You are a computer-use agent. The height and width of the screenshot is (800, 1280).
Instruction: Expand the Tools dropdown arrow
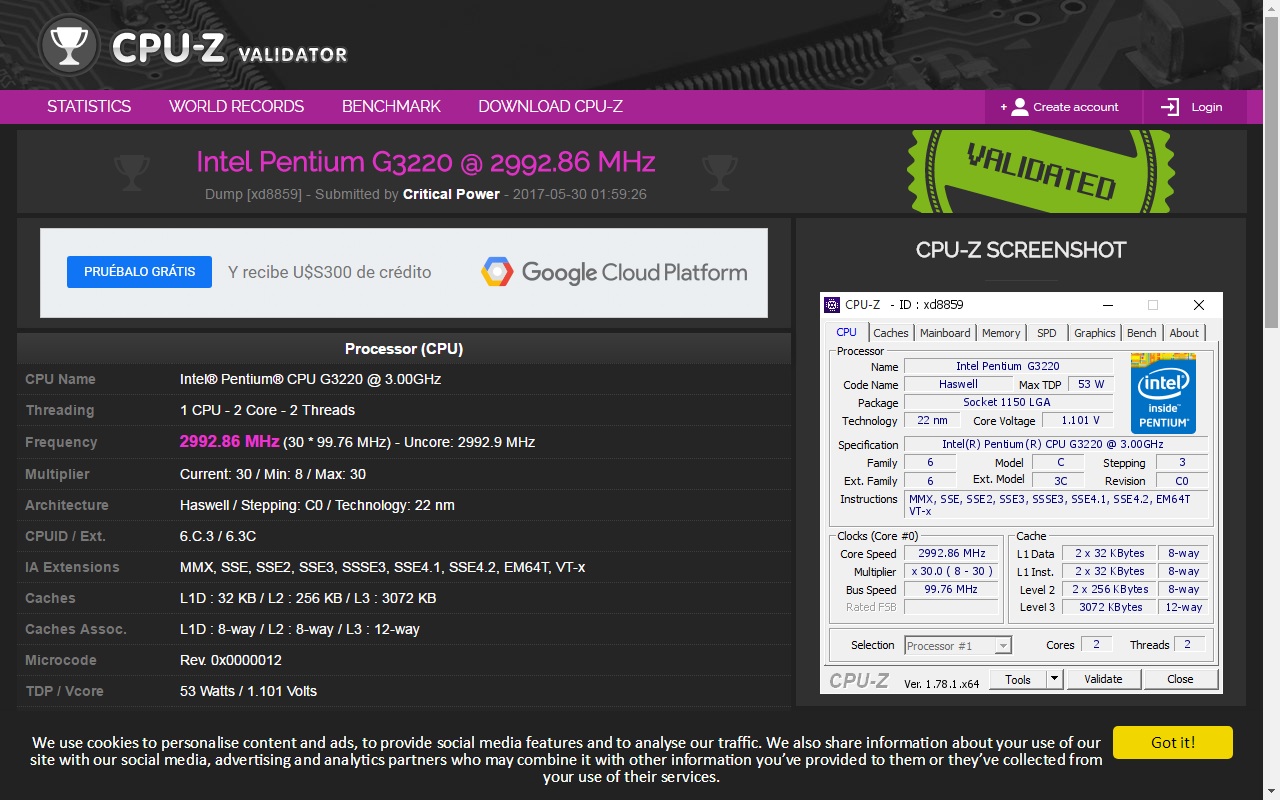point(1054,679)
